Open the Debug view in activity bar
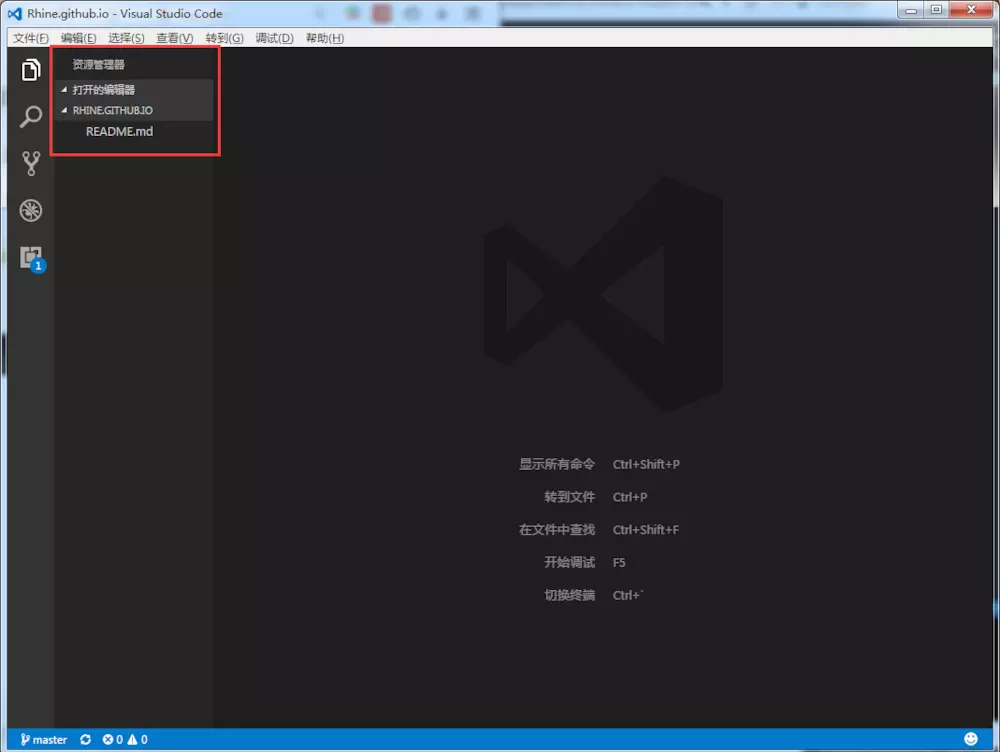Screen dimensions: 1000x752 31,210
